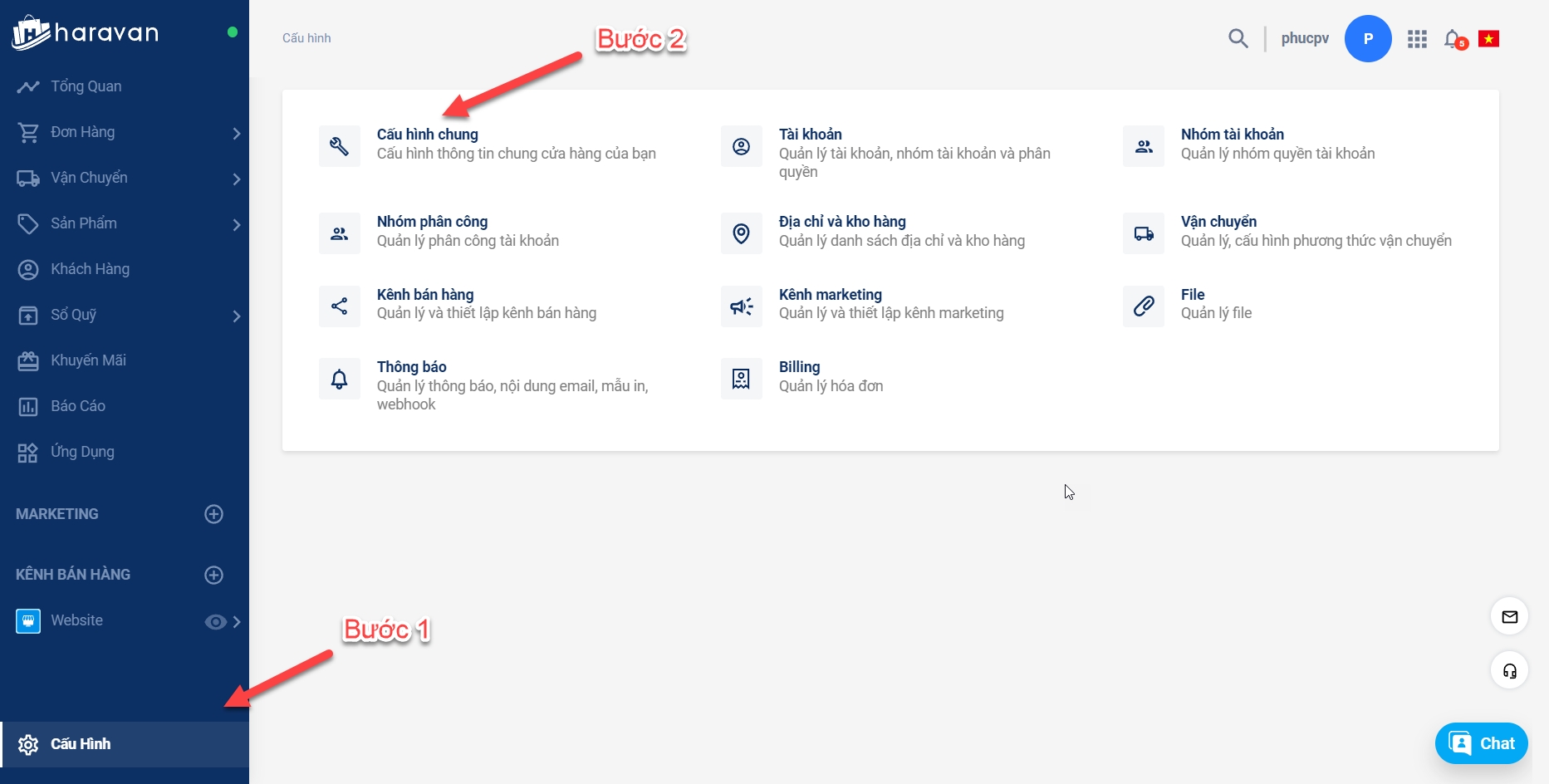Viewport: 1549px width, 784px height.
Task: Click the blue P profile avatar
Action: (x=1367, y=39)
